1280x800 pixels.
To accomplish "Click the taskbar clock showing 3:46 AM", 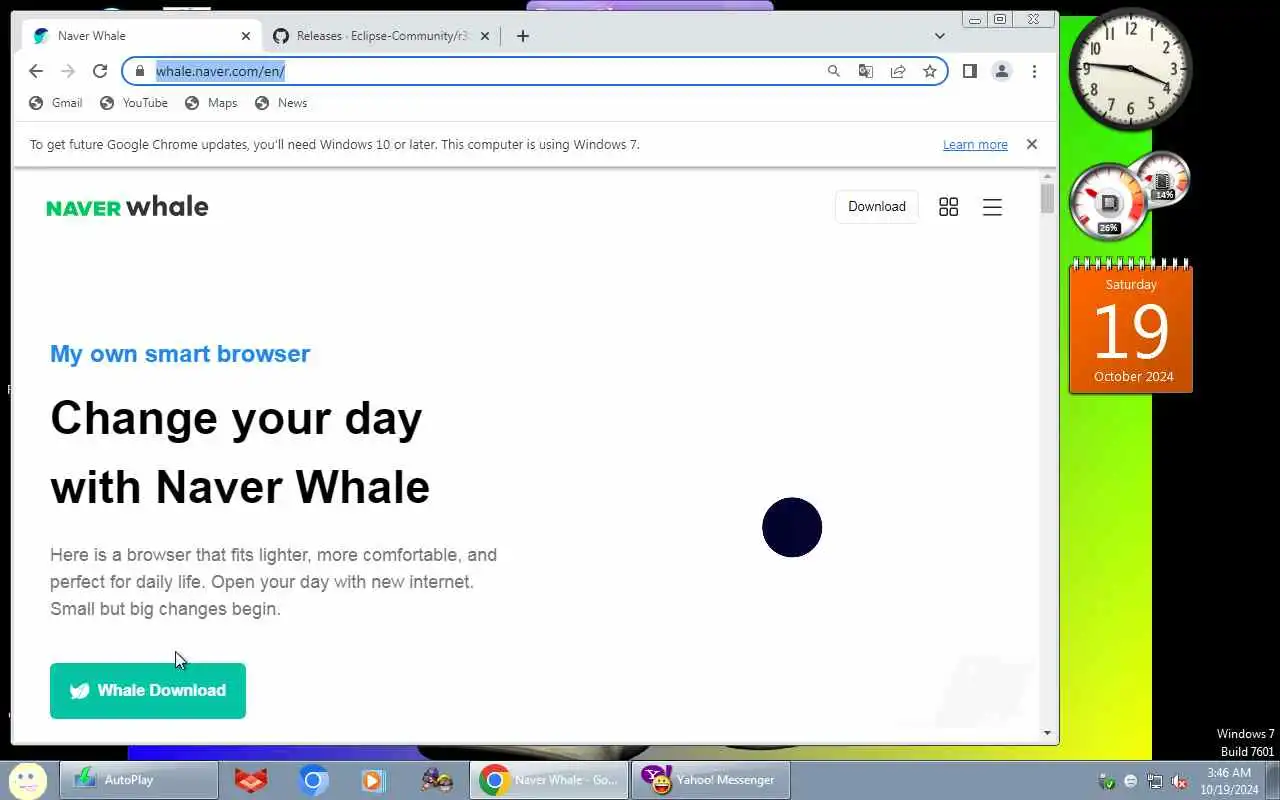I will click(1229, 780).
